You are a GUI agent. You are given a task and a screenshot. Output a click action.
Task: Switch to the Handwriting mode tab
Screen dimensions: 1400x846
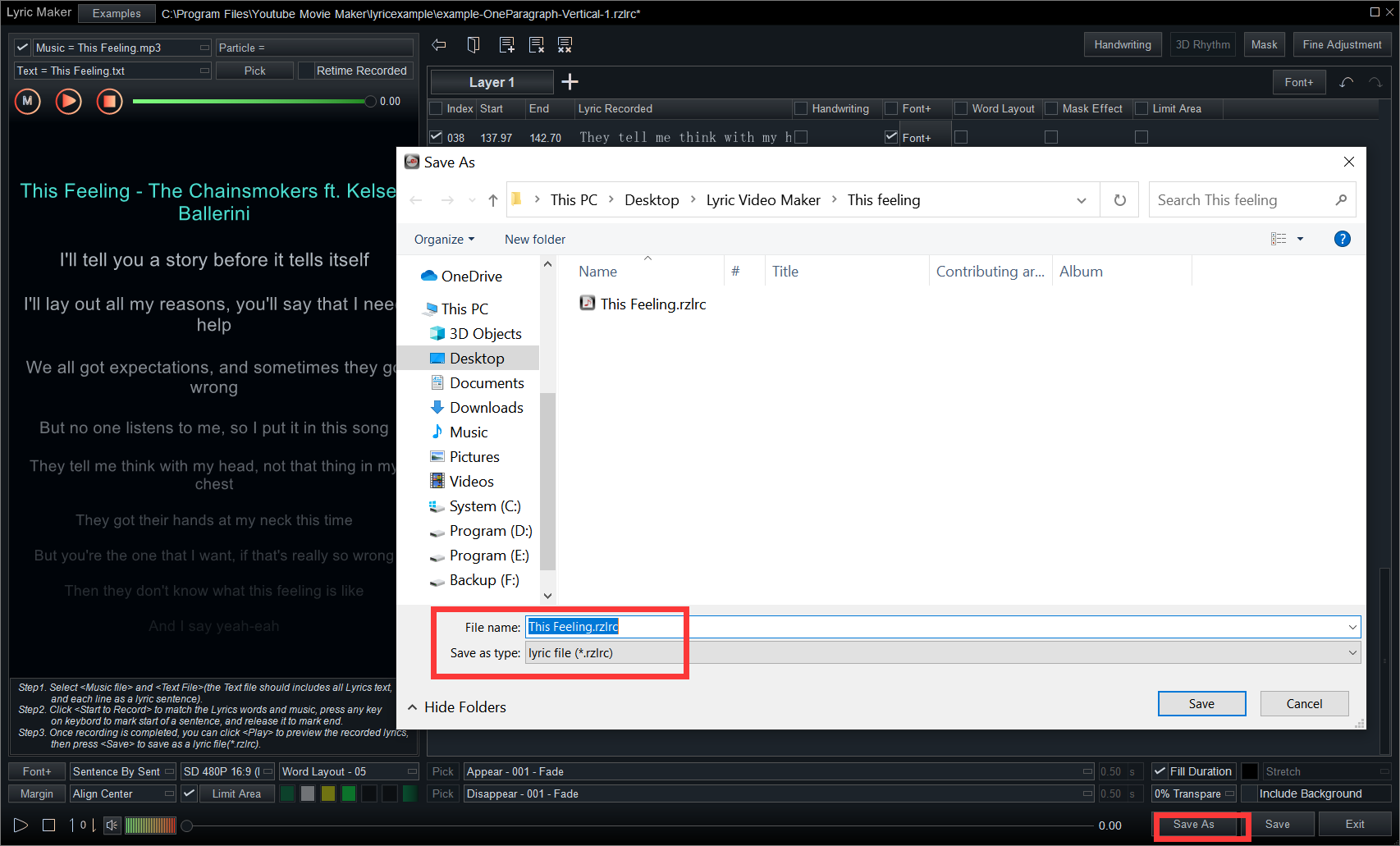point(1123,44)
